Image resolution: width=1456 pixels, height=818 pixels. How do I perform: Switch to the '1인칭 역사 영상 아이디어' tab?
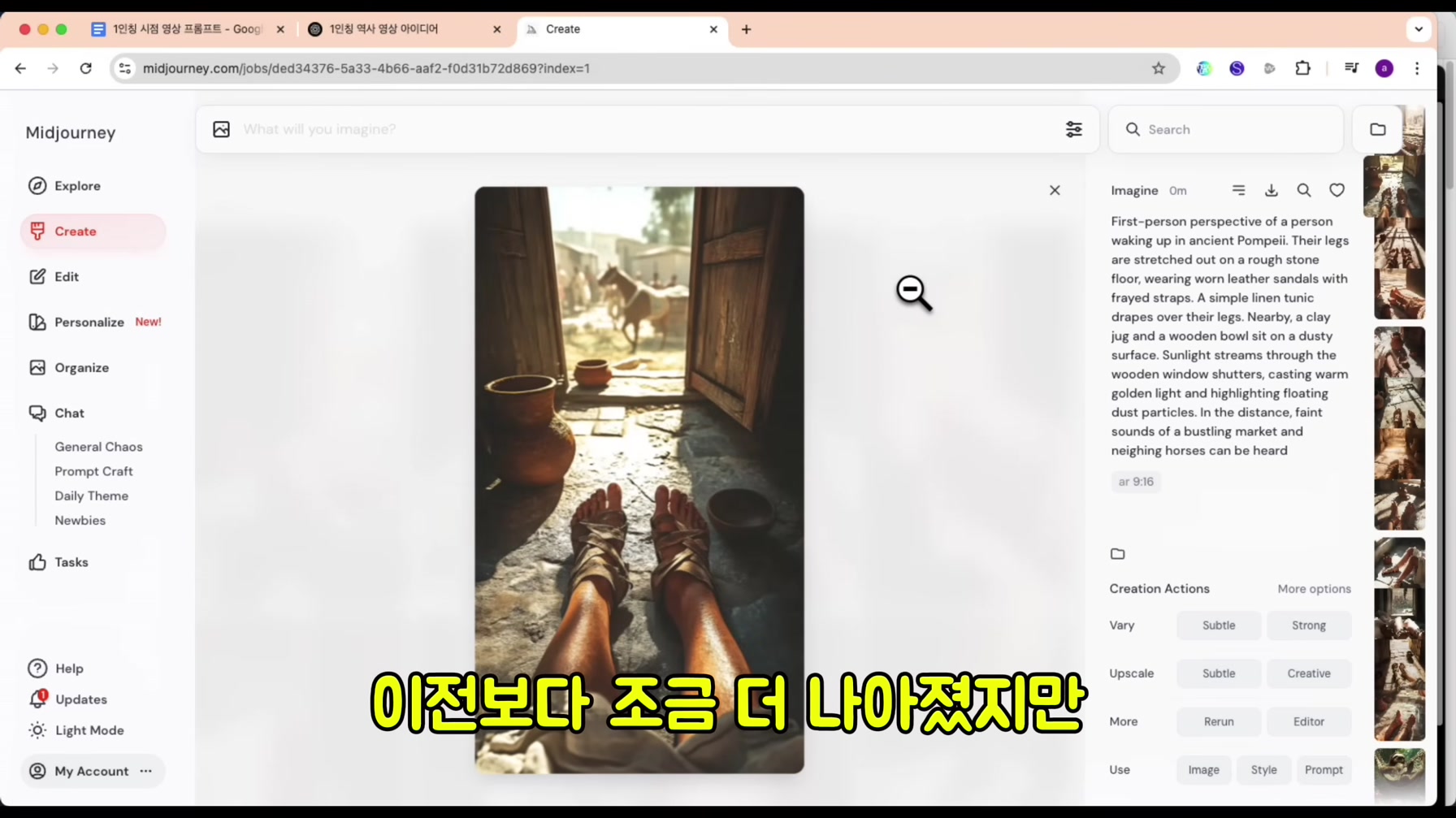(x=405, y=29)
